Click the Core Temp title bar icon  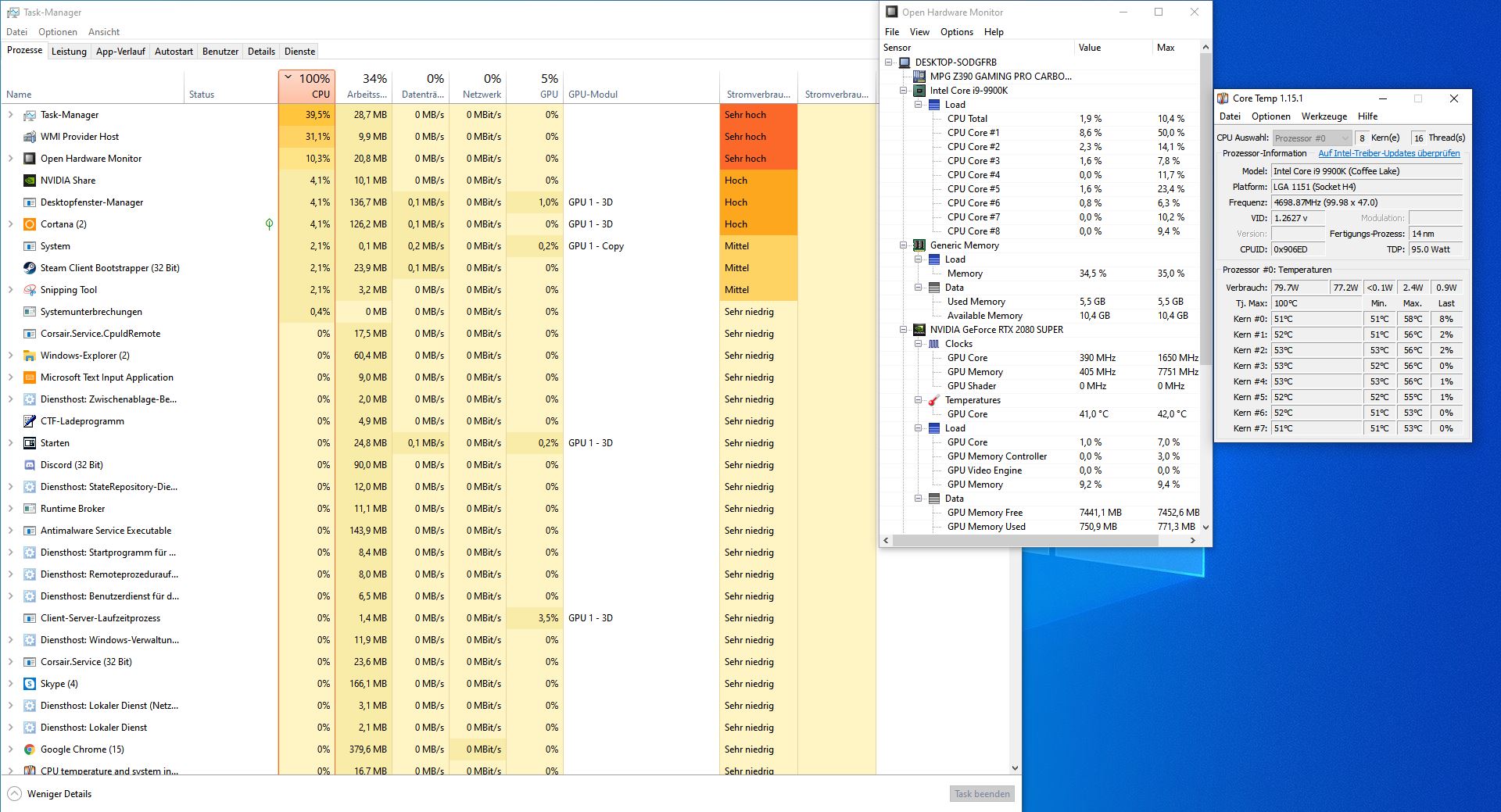[1223, 98]
